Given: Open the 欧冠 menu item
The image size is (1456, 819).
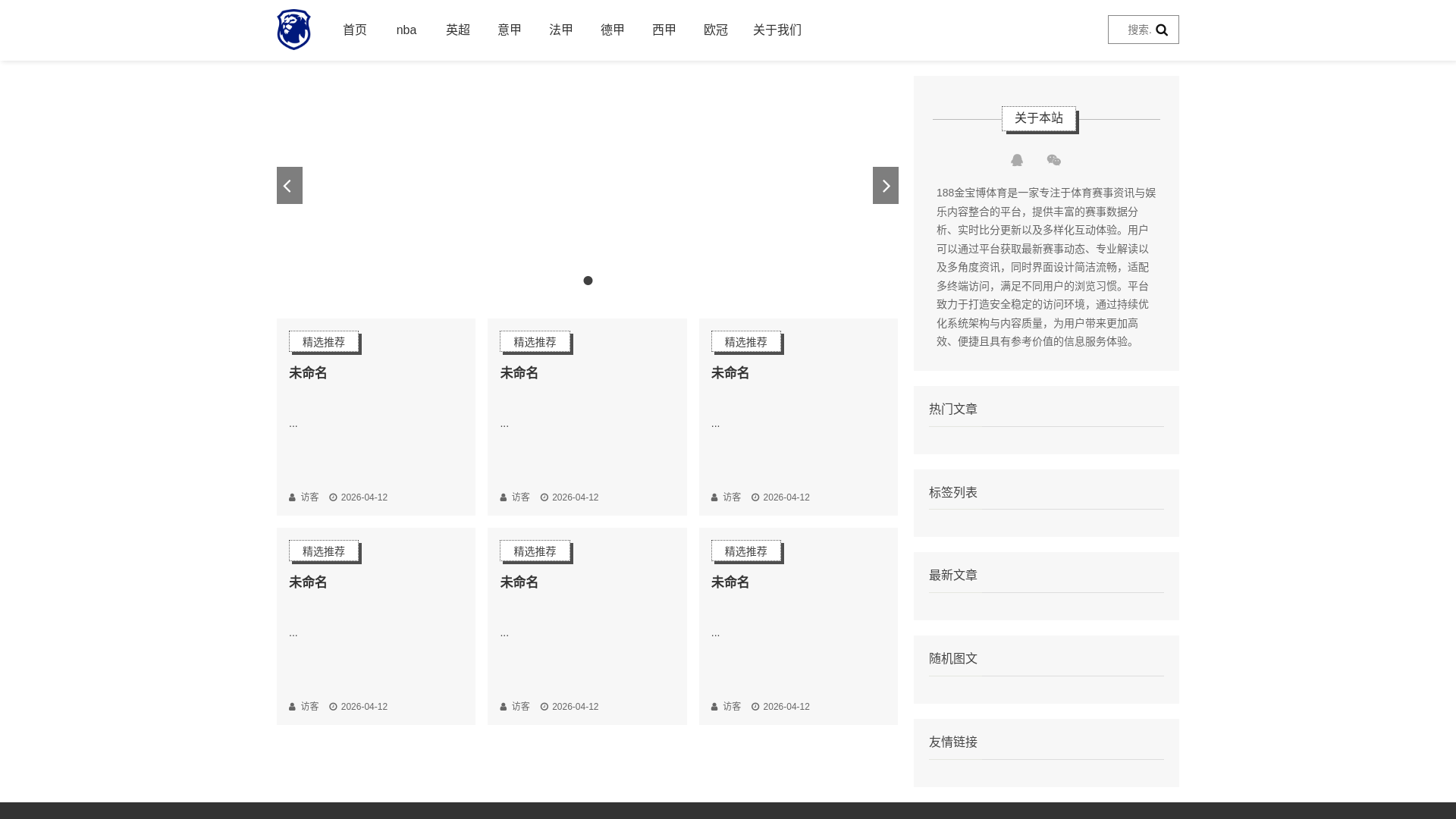Looking at the screenshot, I should [716, 30].
